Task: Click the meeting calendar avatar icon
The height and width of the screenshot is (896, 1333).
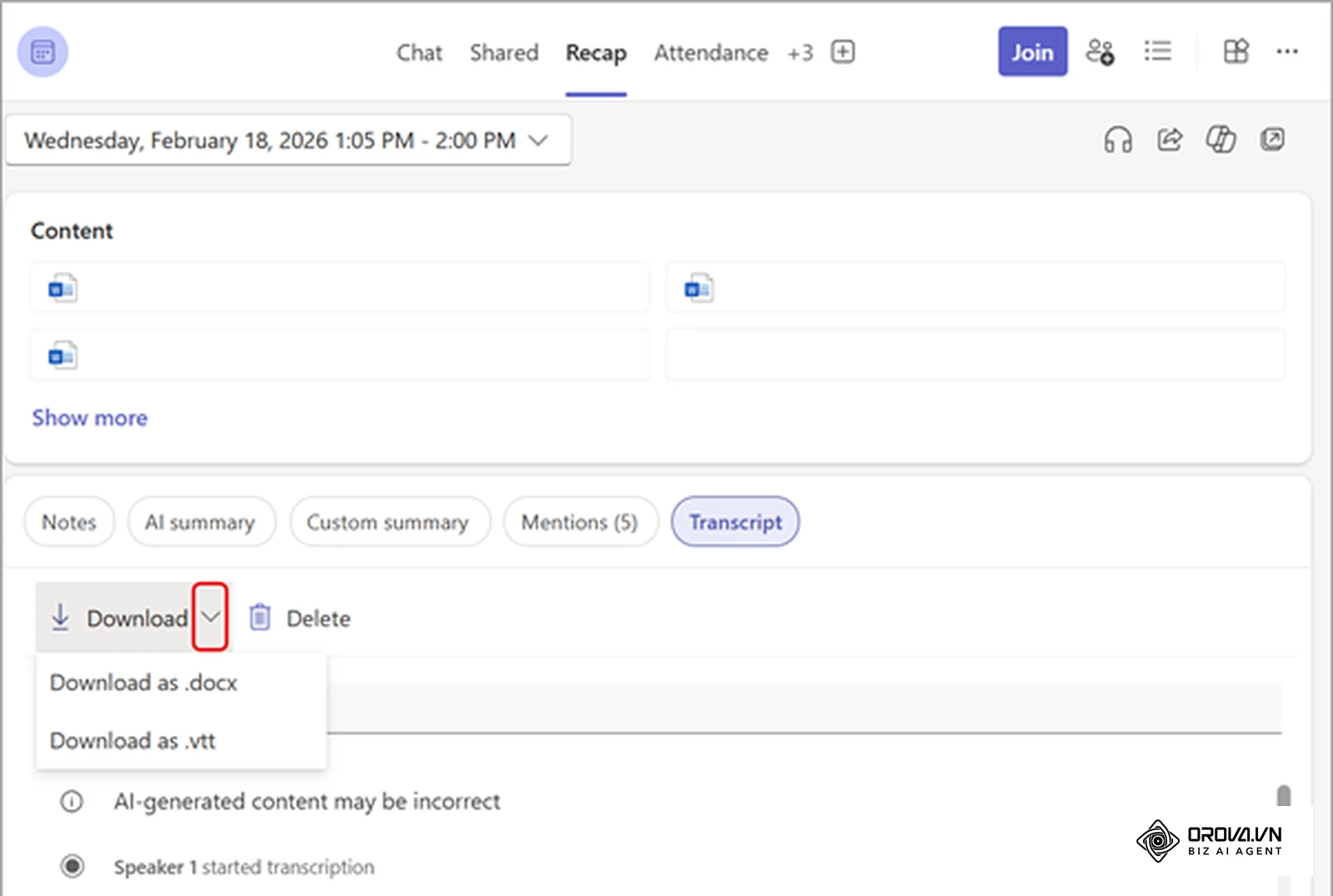Action: [x=42, y=52]
